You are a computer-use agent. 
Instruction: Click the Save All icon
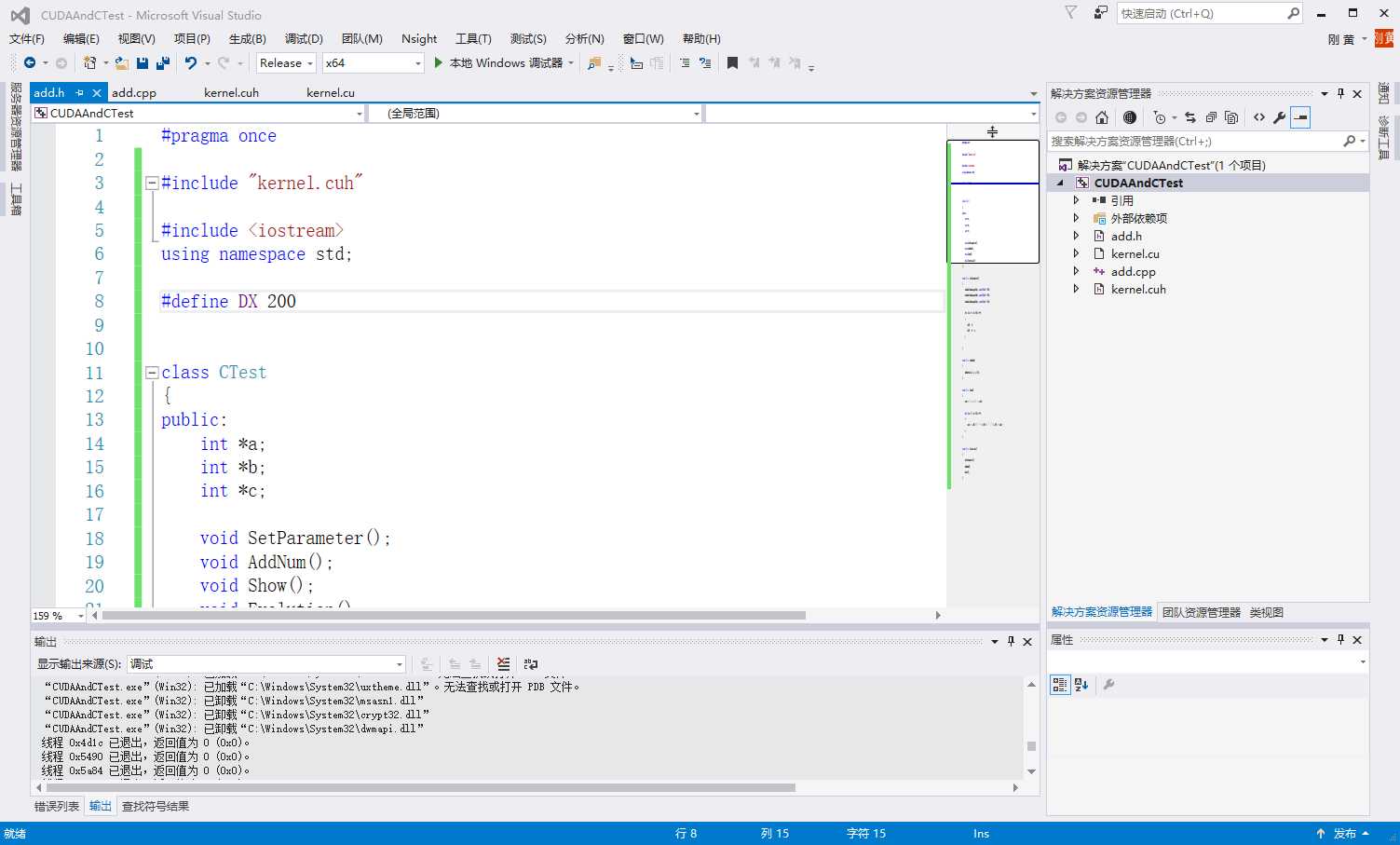(x=163, y=62)
